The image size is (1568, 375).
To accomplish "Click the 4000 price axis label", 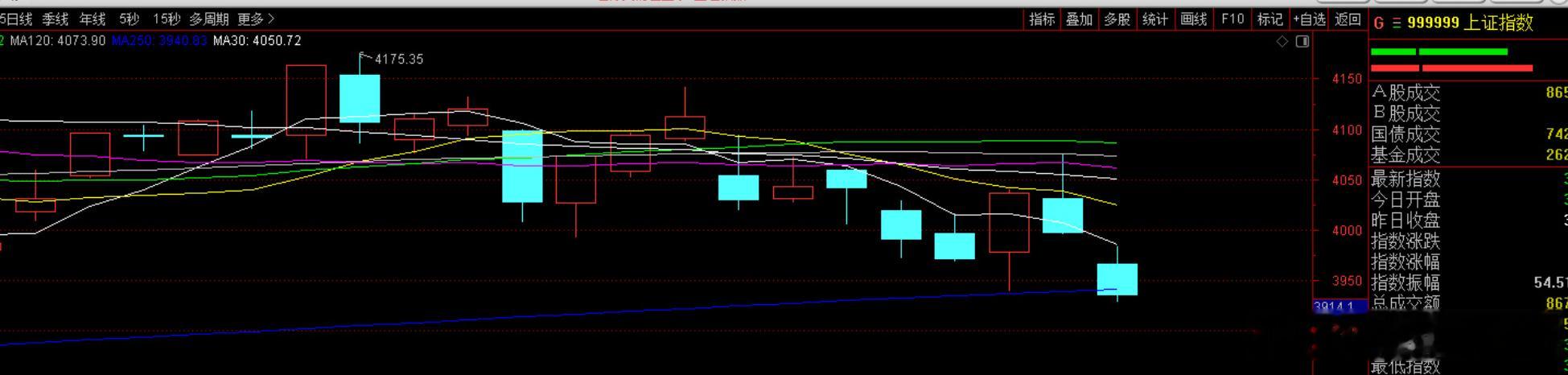I will (1347, 230).
